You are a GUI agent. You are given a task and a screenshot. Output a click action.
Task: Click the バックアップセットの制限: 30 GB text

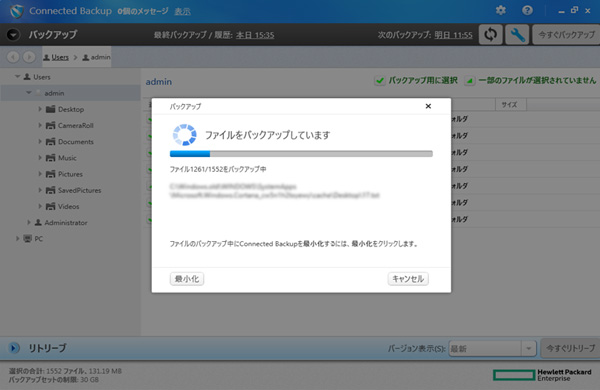54,380
